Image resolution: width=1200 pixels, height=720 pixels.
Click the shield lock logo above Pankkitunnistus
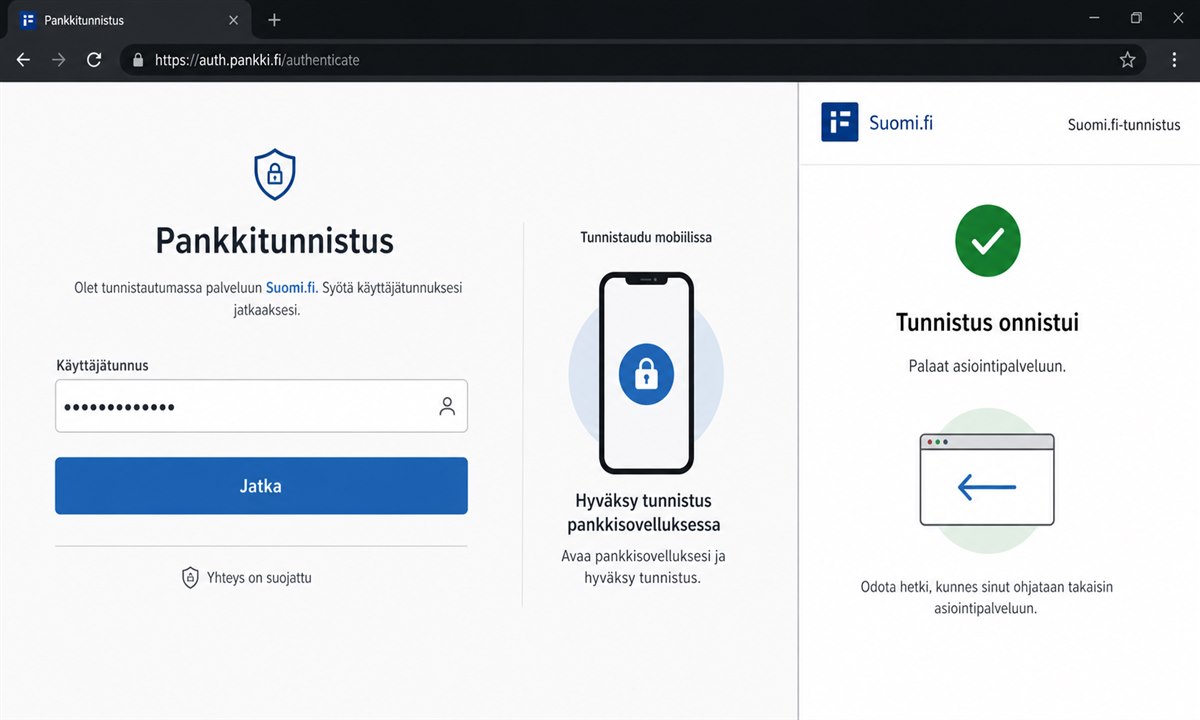(274, 174)
